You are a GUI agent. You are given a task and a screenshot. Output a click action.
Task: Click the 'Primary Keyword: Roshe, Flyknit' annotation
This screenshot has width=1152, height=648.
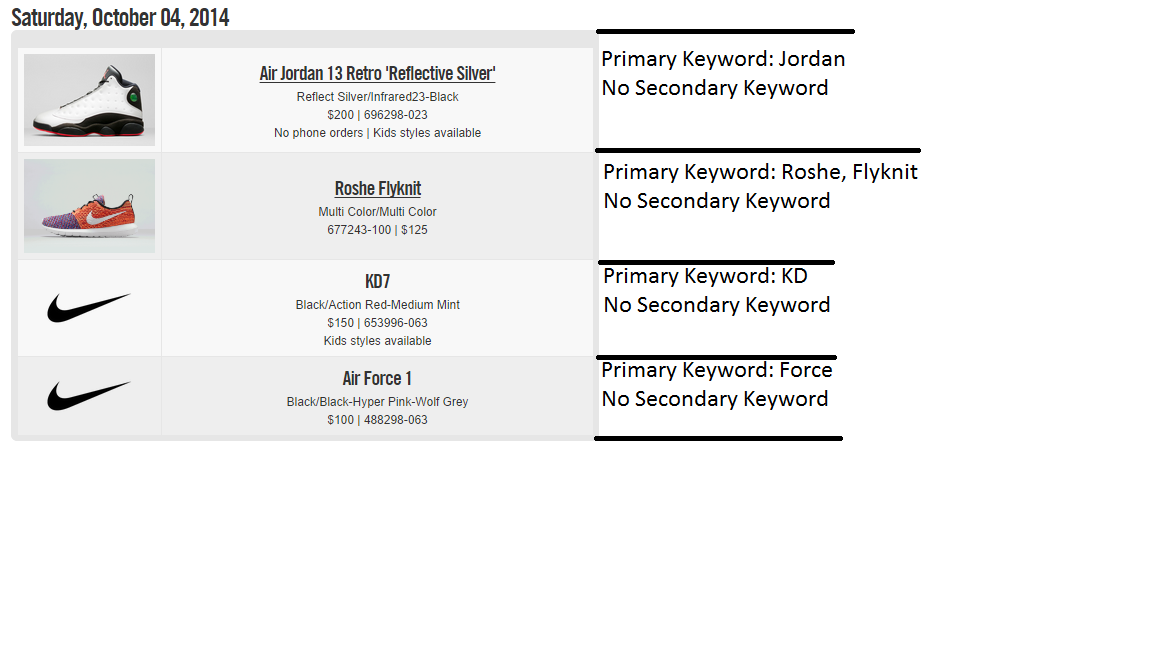(x=760, y=172)
